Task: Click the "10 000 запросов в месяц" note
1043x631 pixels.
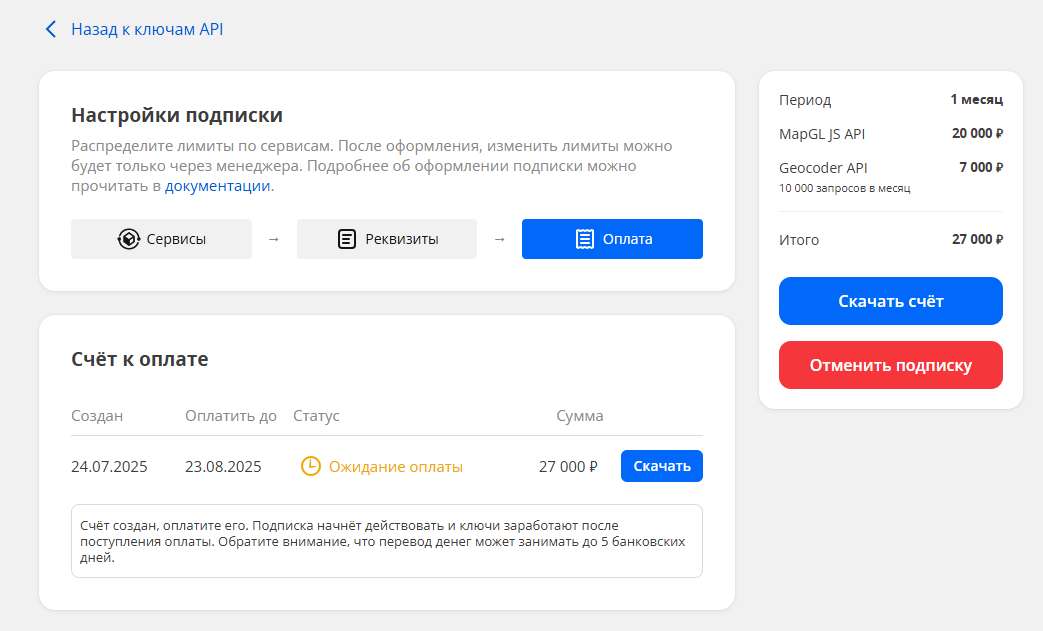Action: pos(845,188)
